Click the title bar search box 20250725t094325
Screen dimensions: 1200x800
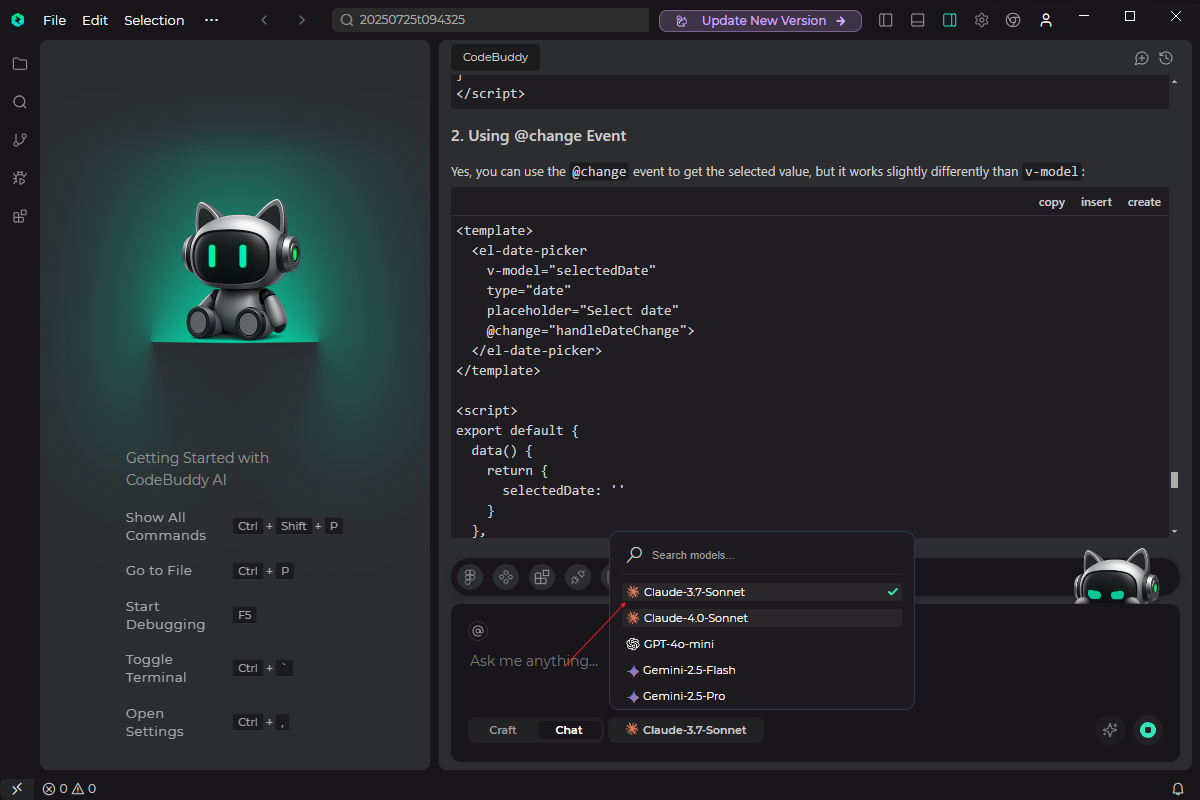(491, 20)
